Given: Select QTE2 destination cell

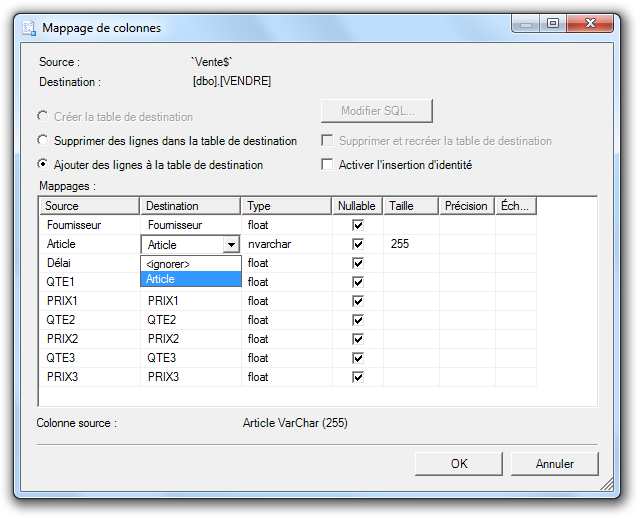Looking at the screenshot, I should 190,320.
